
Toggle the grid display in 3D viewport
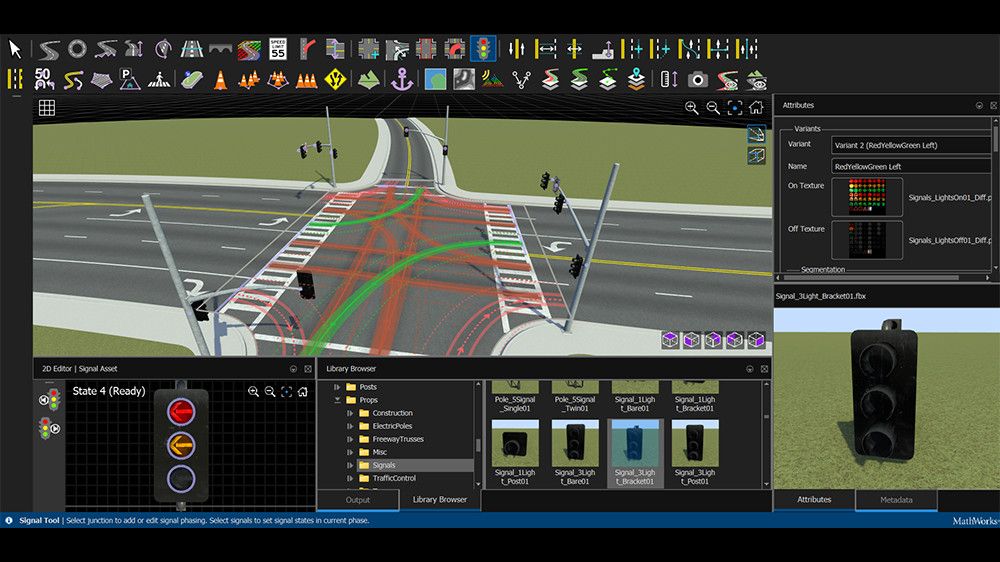[x=47, y=108]
